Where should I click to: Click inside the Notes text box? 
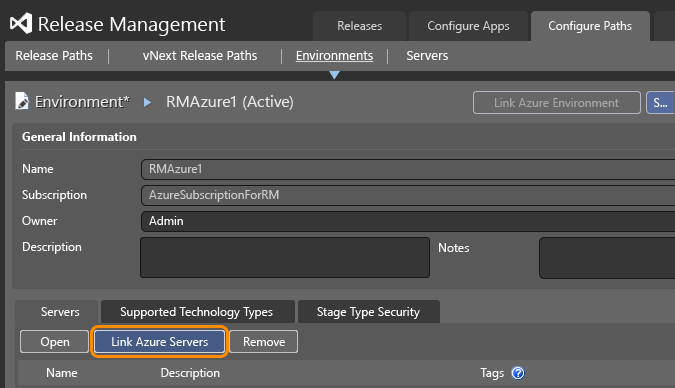click(607, 258)
